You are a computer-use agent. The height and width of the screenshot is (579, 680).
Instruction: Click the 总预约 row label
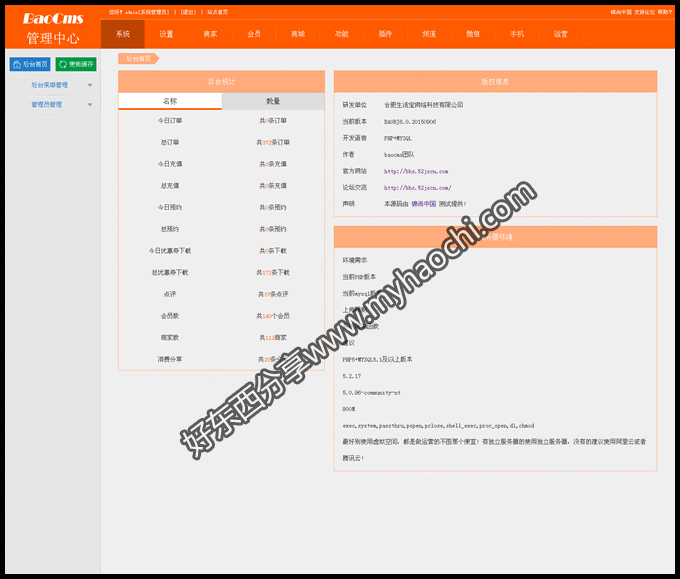pos(170,229)
